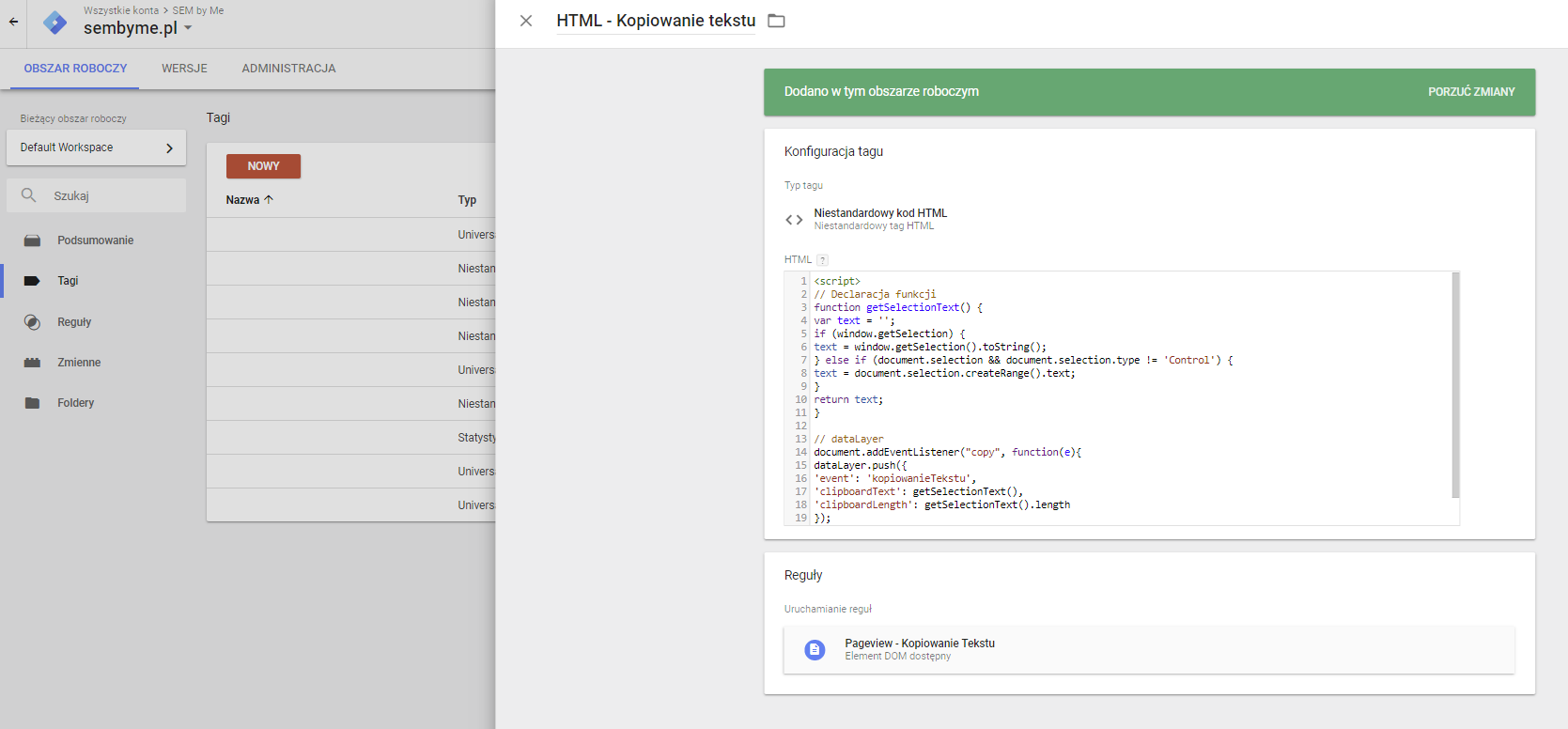The height and width of the screenshot is (729, 1568).
Task: Click the 'Dodano w tym obszarze roboczym' banner text
Action: point(881,92)
